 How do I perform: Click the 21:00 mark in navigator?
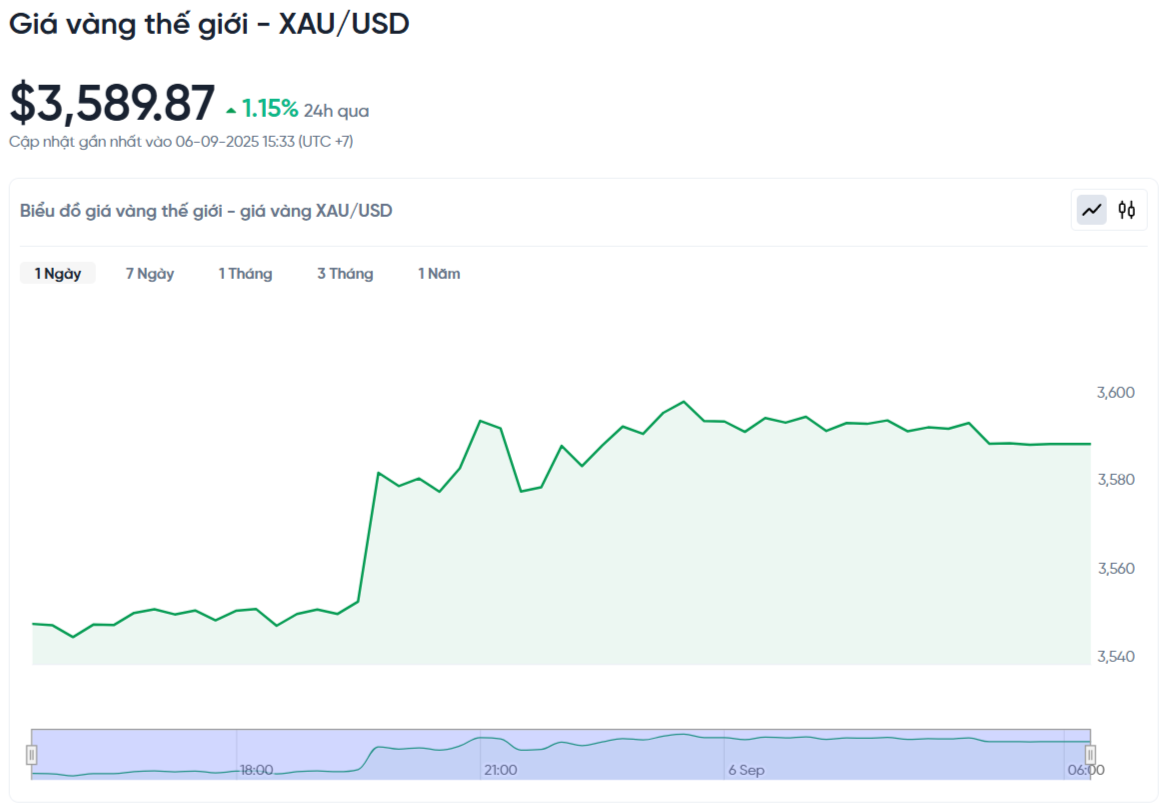[x=501, y=770]
